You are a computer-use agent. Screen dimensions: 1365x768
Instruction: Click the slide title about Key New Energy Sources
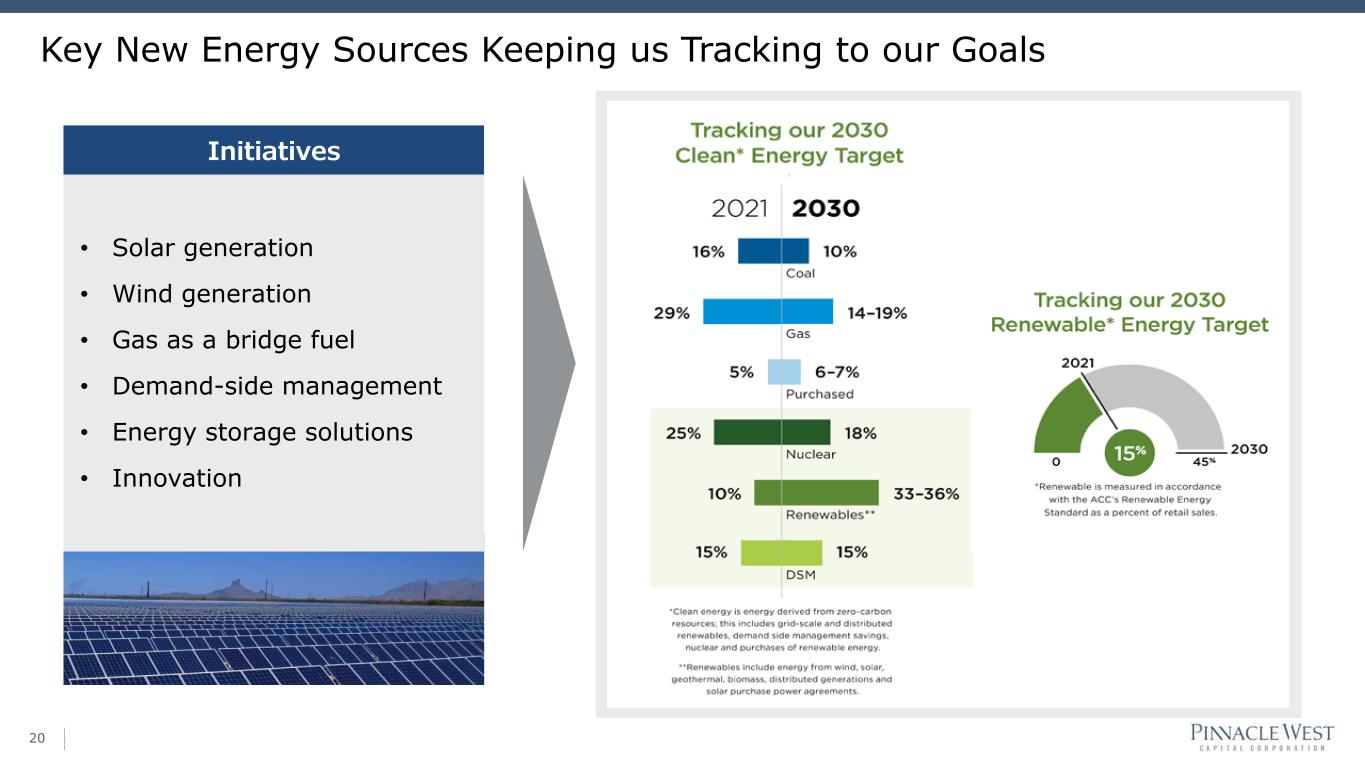[x=542, y=49]
